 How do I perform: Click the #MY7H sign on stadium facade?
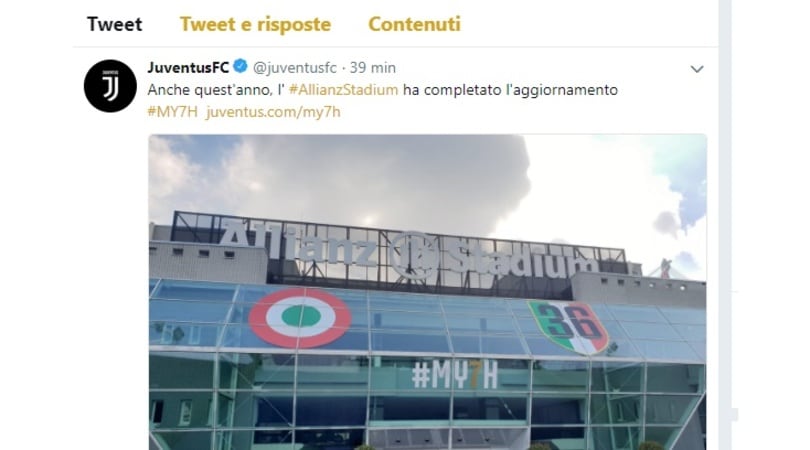(x=455, y=375)
